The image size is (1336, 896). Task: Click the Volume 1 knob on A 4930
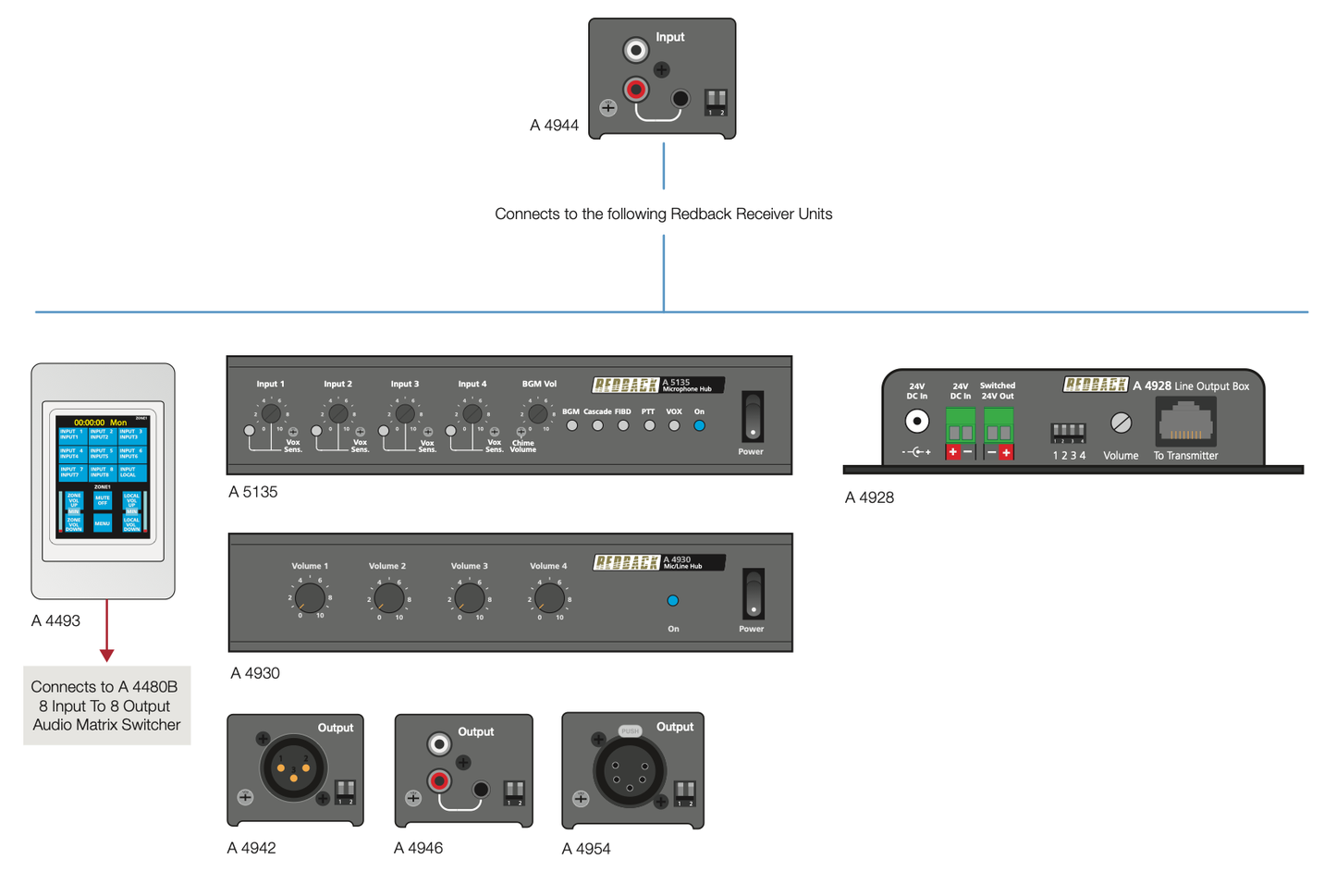[x=310, y=598]
